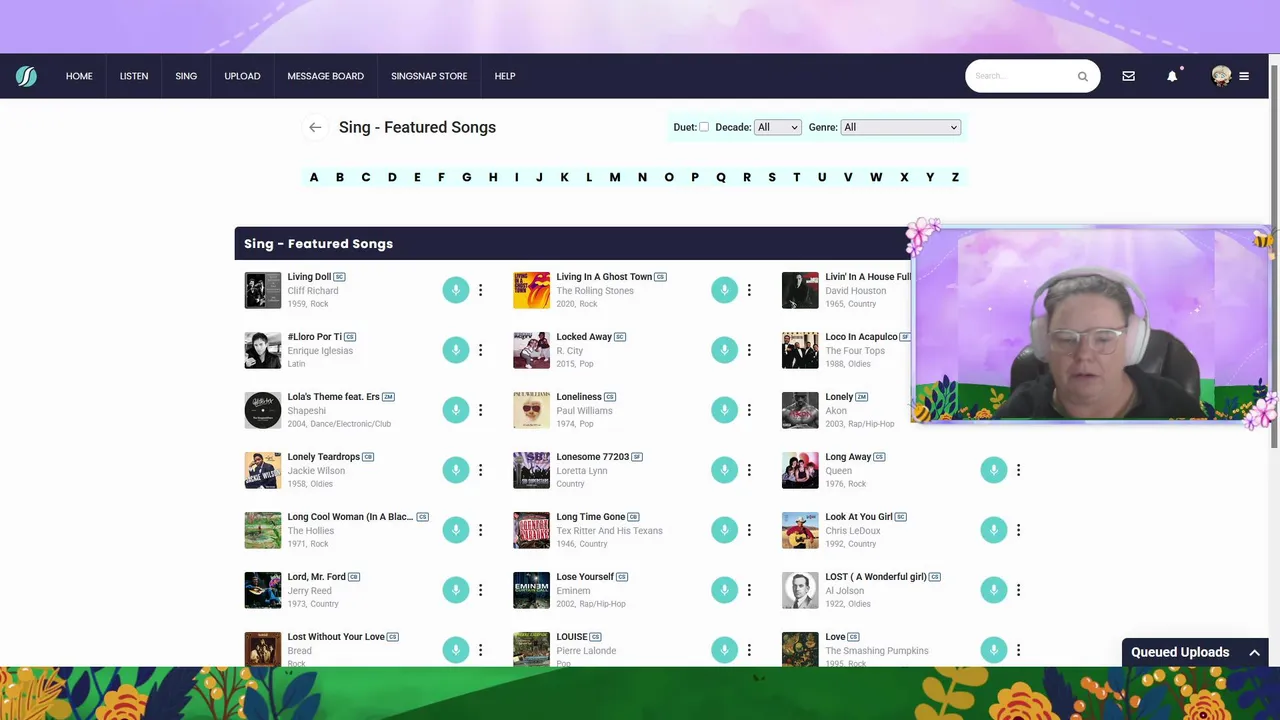
Task: Open the hamburger menu icon
Action: point(1244,76)
